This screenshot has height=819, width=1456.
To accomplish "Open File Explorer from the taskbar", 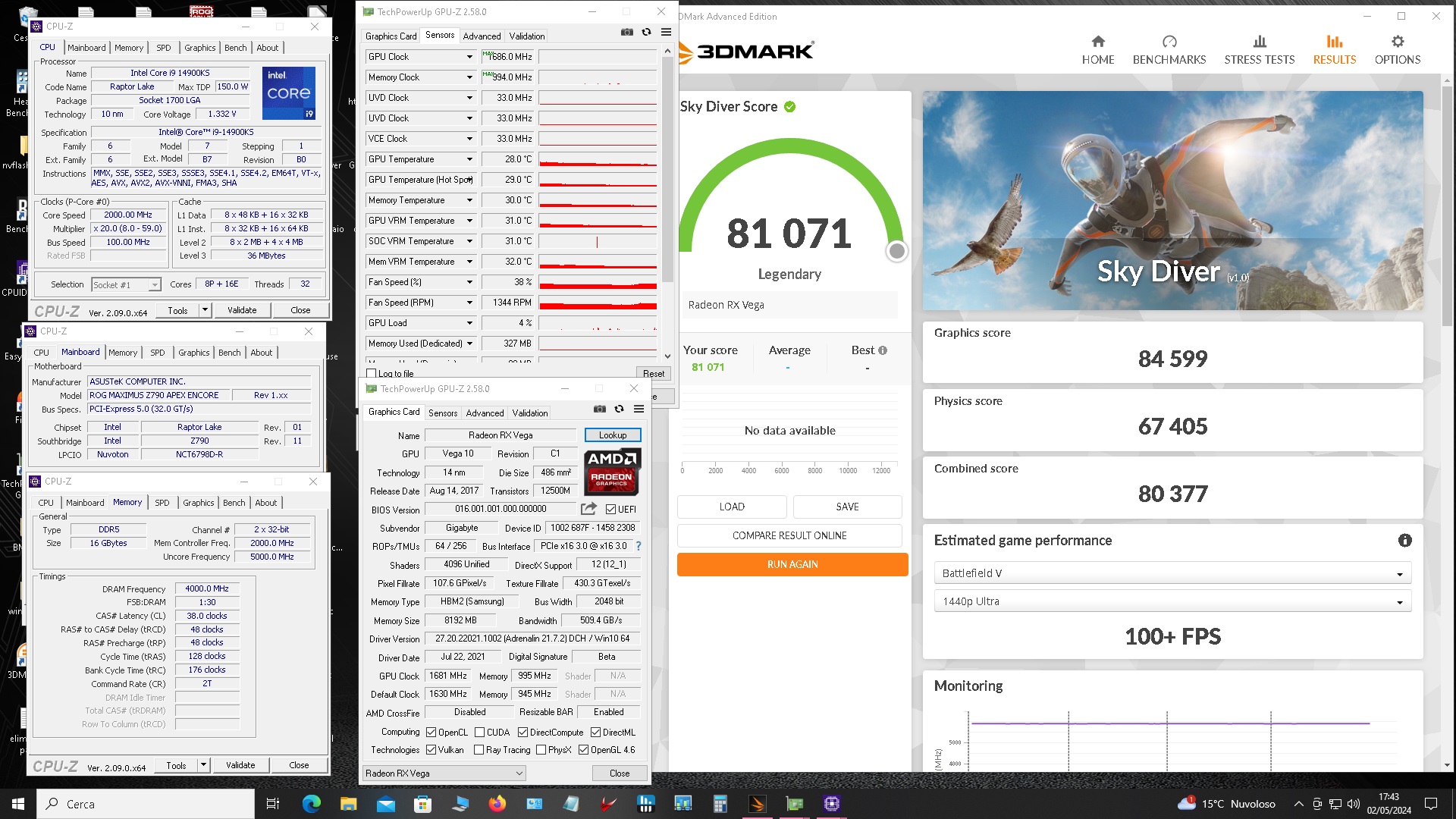I will [x=348, y=804].
